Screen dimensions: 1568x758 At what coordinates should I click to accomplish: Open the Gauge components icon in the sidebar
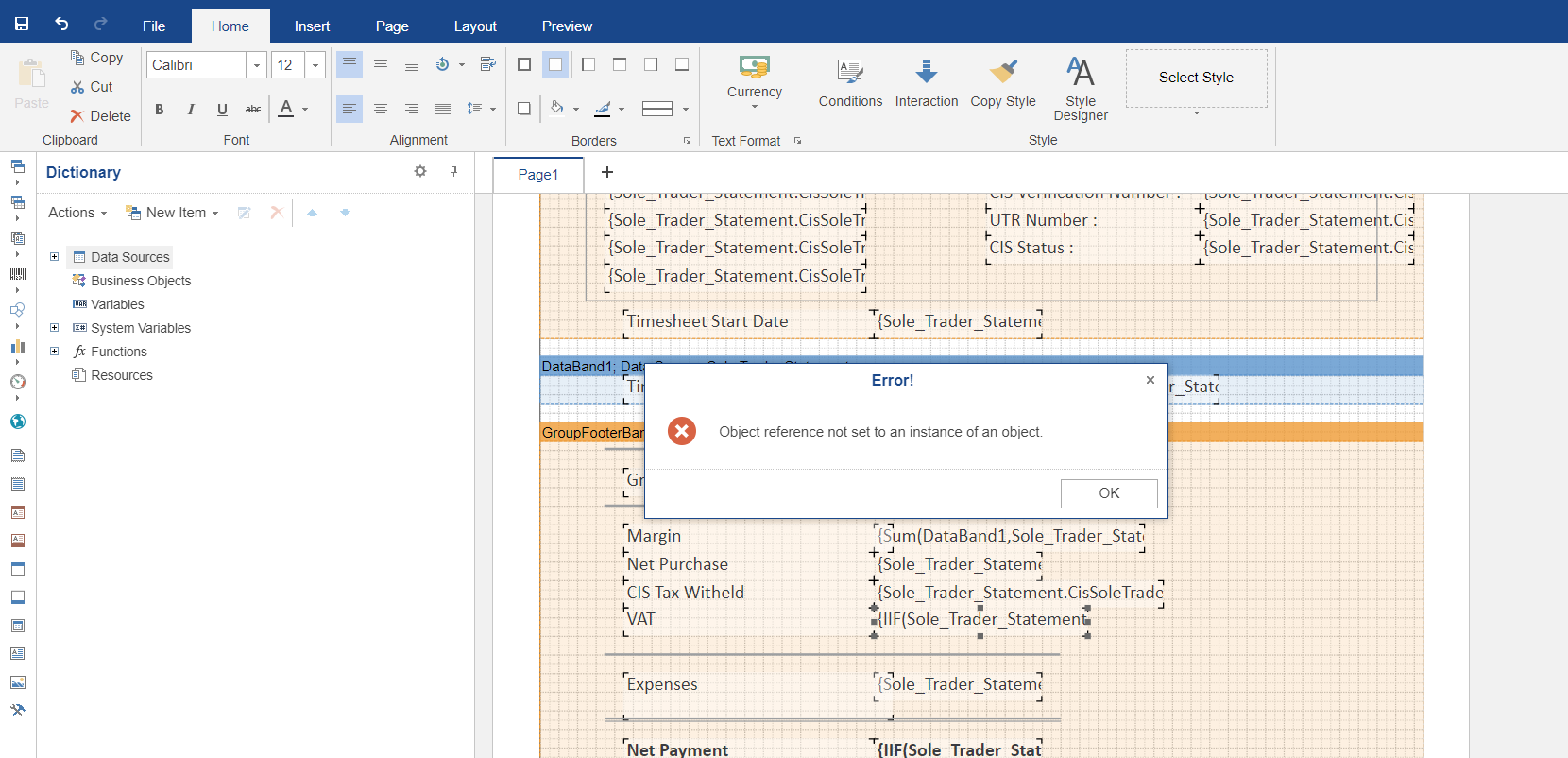pyautogui.click(x=17, y=382)
